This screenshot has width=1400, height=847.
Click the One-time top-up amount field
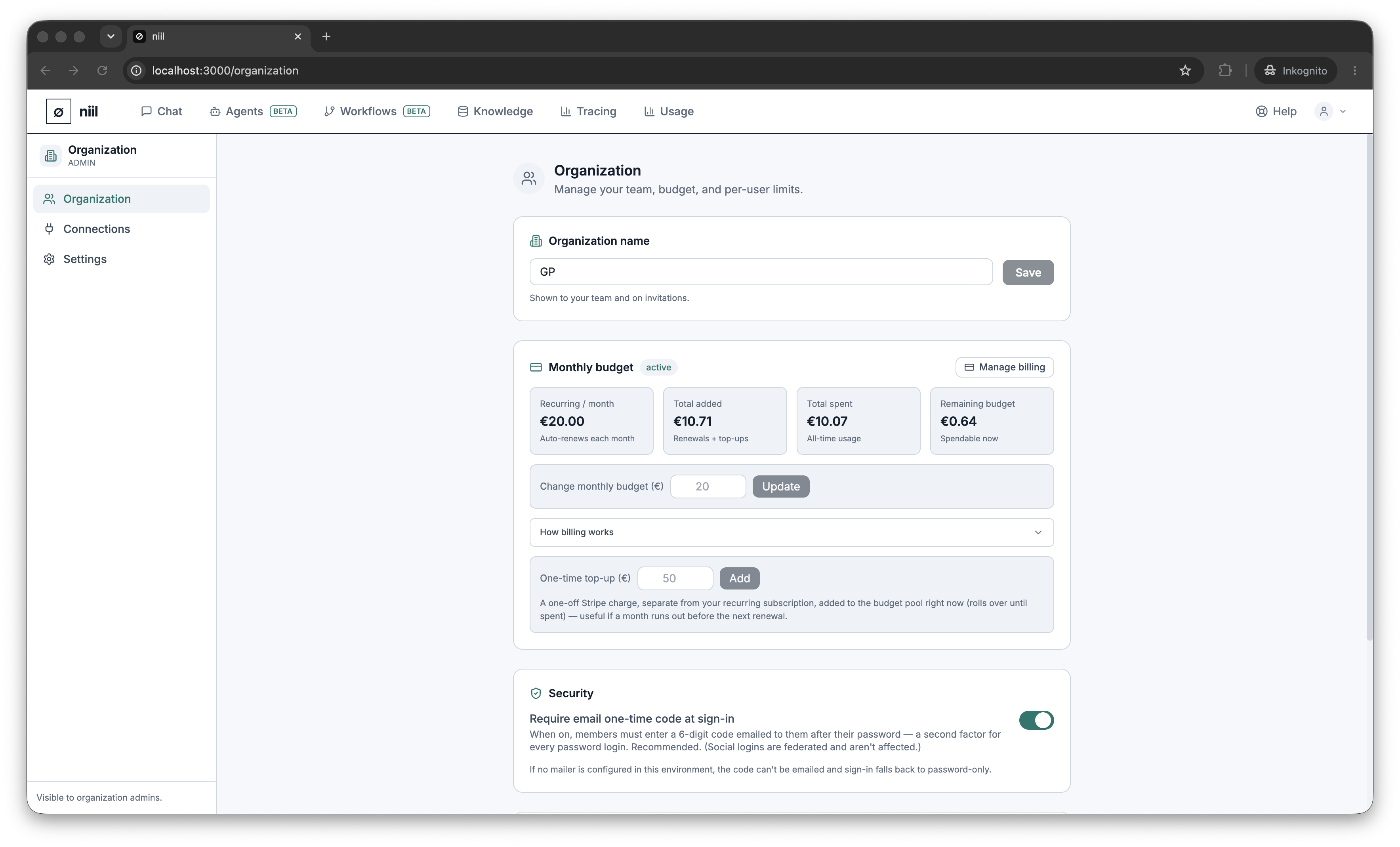pyautogui.click(x=675, y=578)
